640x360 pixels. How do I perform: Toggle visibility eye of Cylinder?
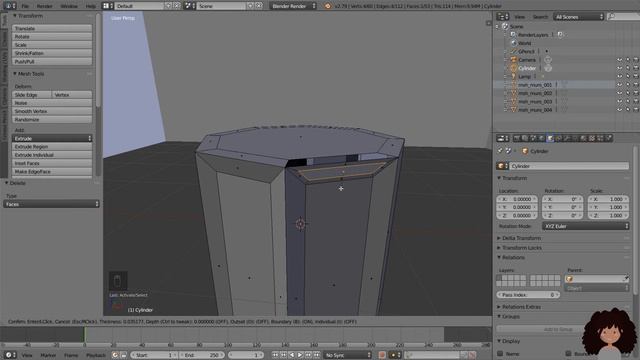(620, 68)
